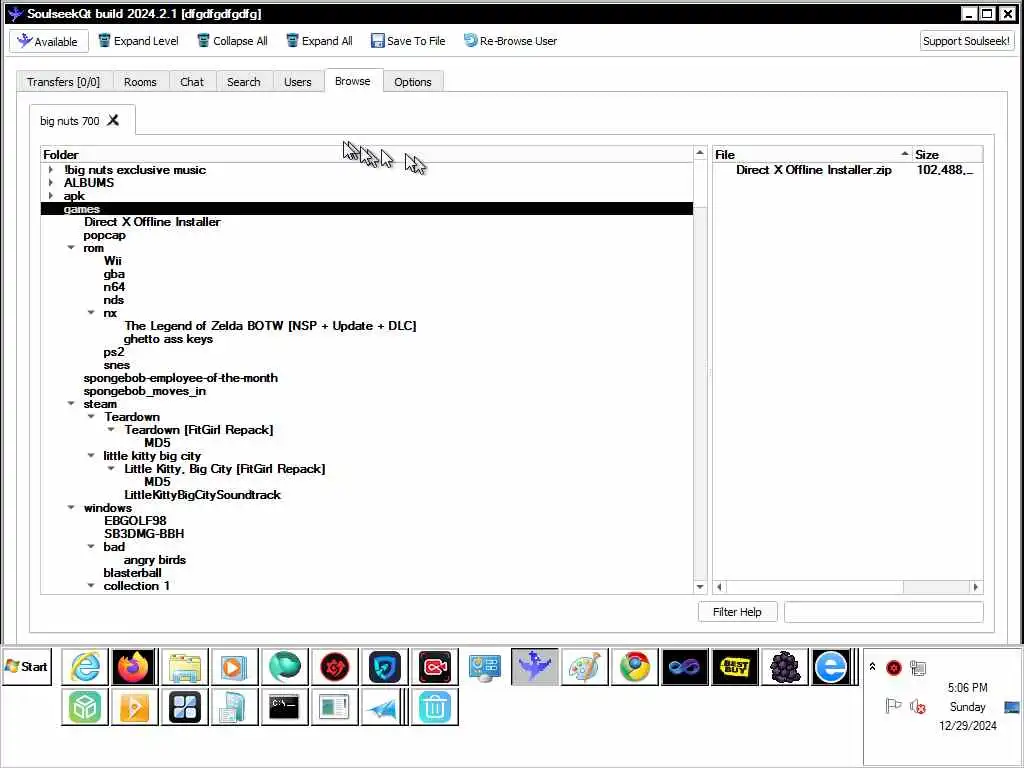Collapse the nx folder
The image size is (1024, 768).
pyautogui.click(x=91, y=313)
